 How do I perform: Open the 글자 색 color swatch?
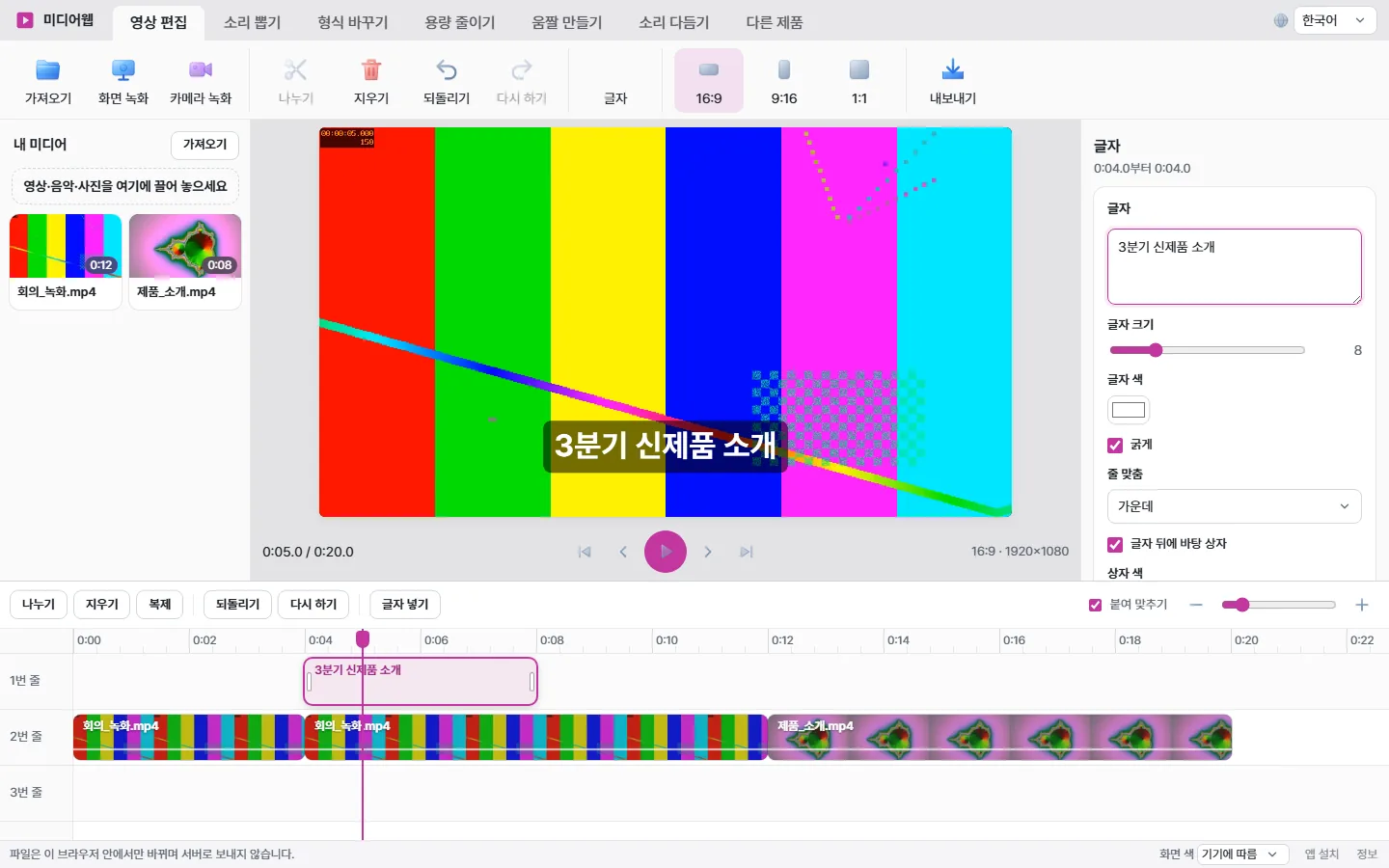point(1129,410)
